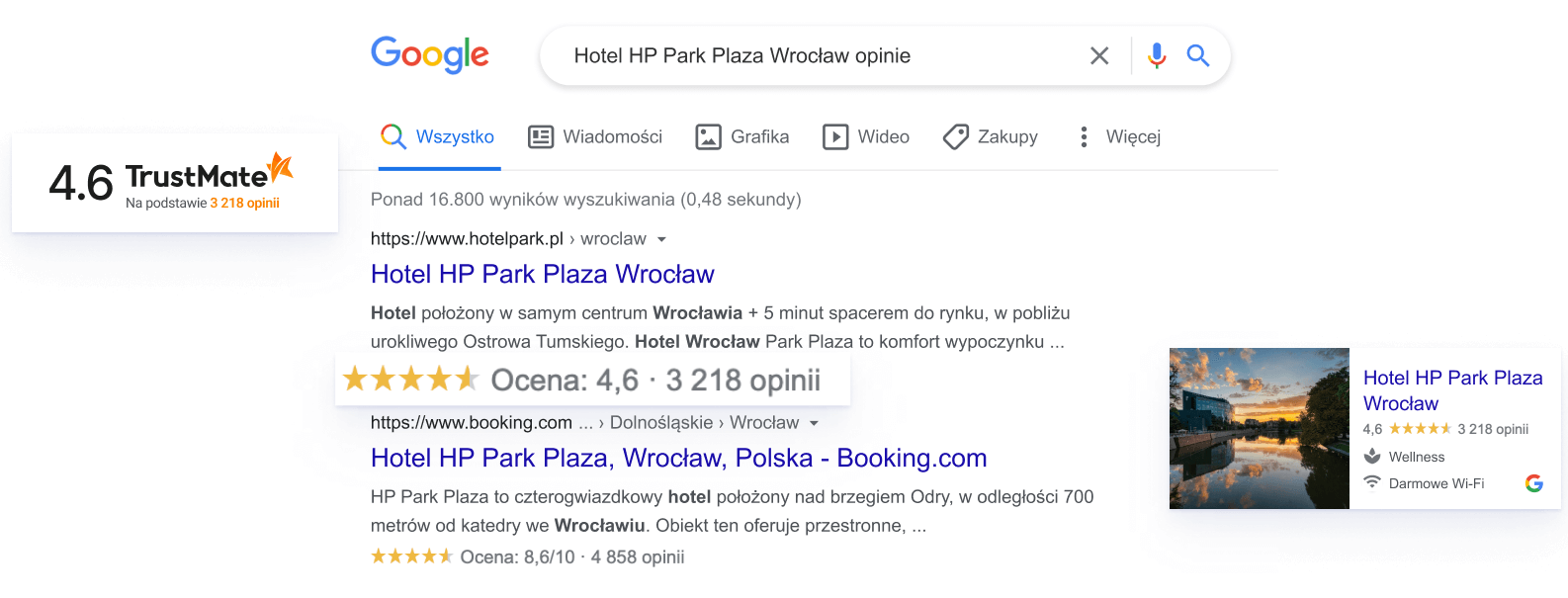Screen dimensions: 1568x598
Task: Click the Google G icon in hotel card
Action: [1534, 483]
